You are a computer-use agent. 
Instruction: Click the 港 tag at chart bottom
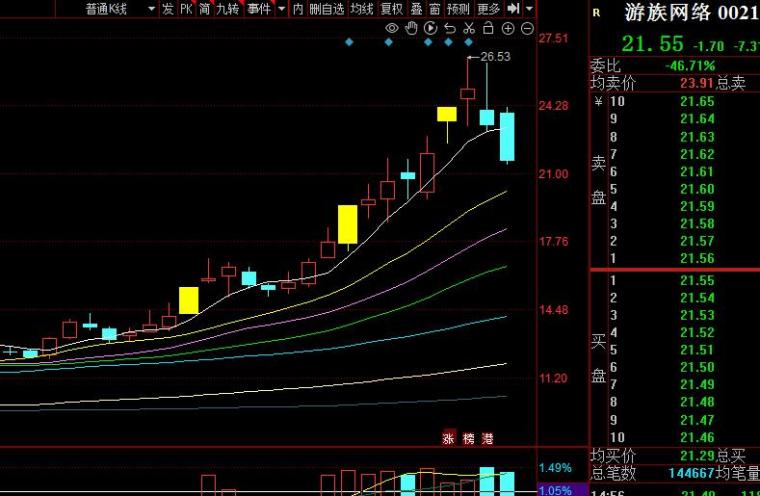(488, 438)
